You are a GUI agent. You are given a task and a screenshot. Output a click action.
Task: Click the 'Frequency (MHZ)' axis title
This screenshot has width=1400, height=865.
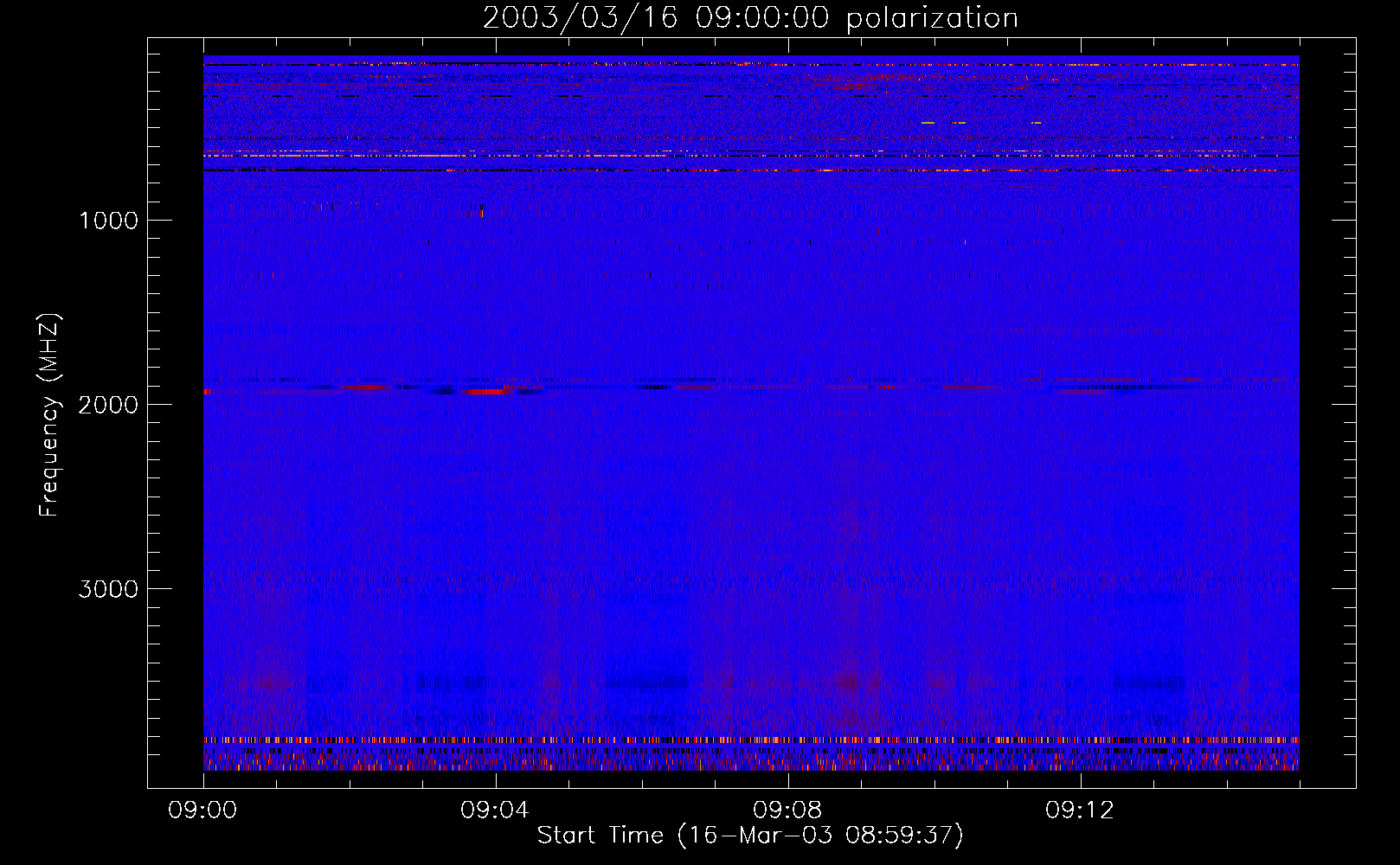click(49, 416)
